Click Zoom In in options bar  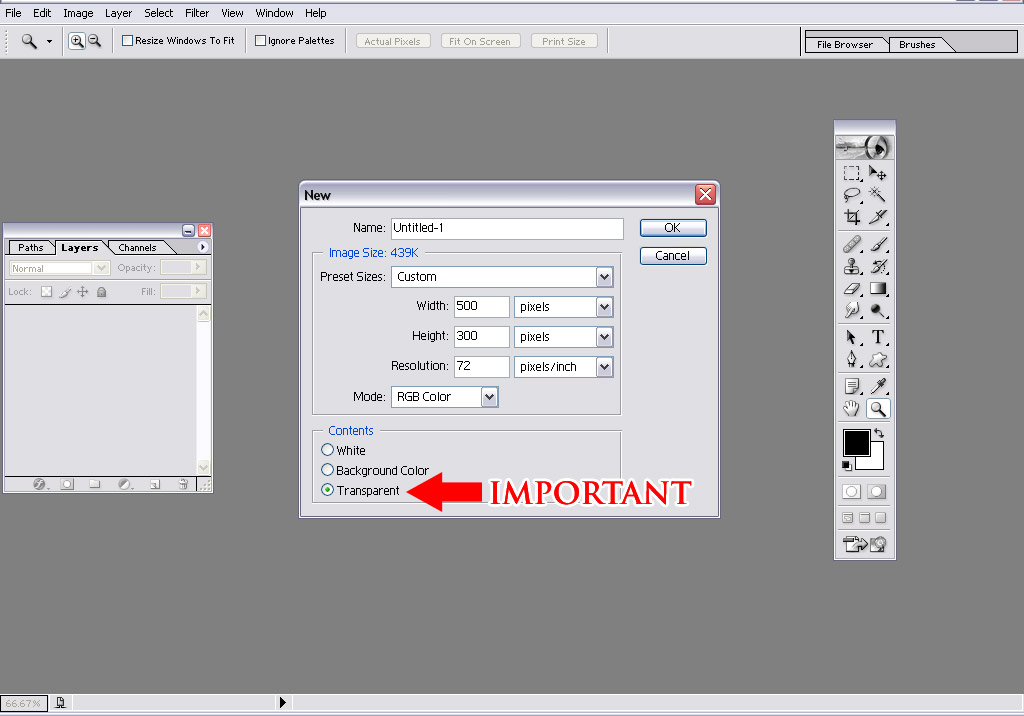point(77,41)
